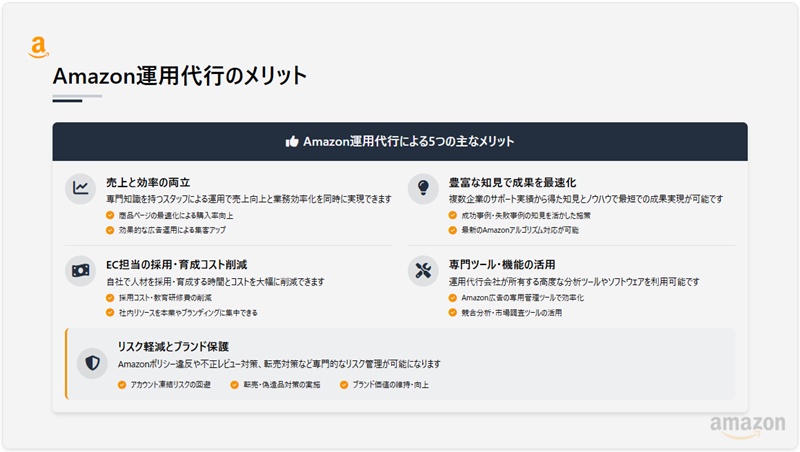Click the check mark before 転売・偽造品対策の実施
The width and height of the screenshot is (800, 452).
pos(235,385)
